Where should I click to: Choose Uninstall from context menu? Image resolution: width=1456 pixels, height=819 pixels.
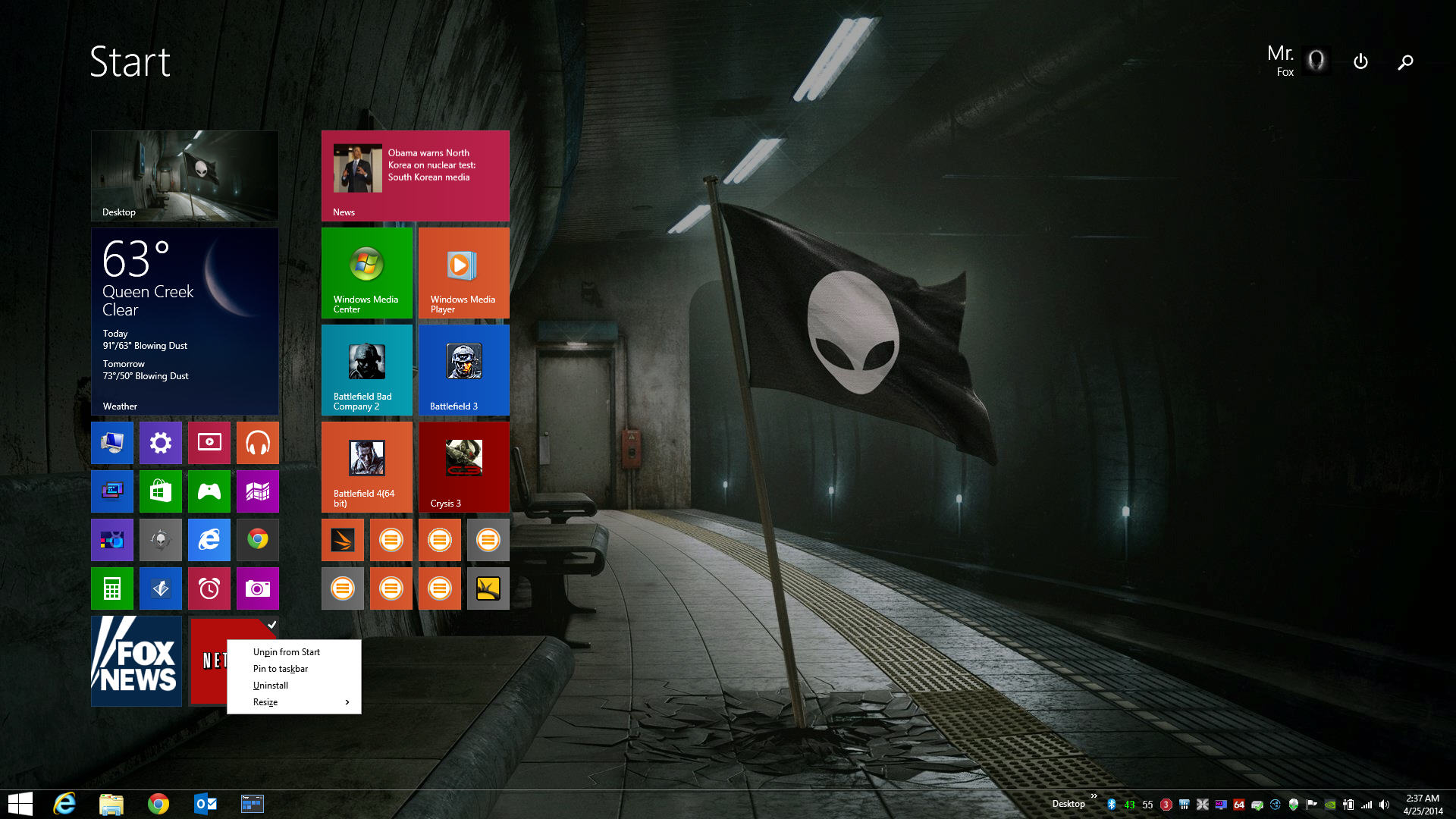[293, 685]
